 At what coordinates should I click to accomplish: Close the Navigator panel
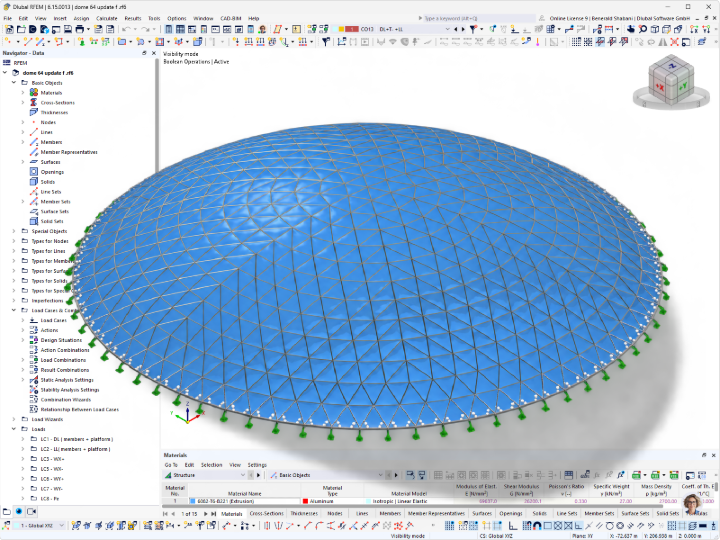click(153, 53)
